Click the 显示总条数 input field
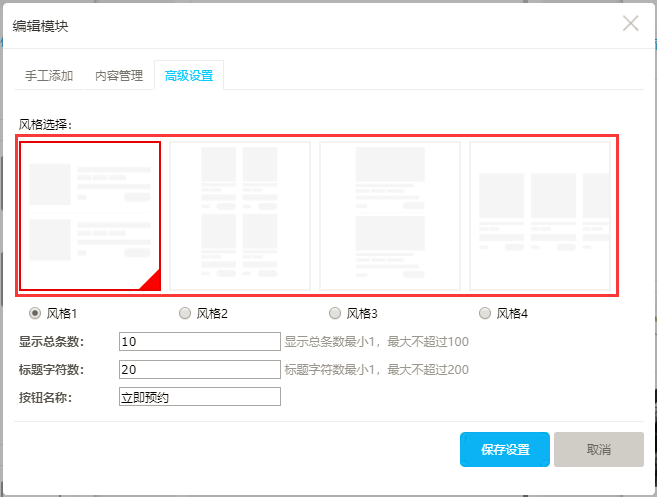The image size is (657, 497). pyautogui.click(x=199, y=342)
